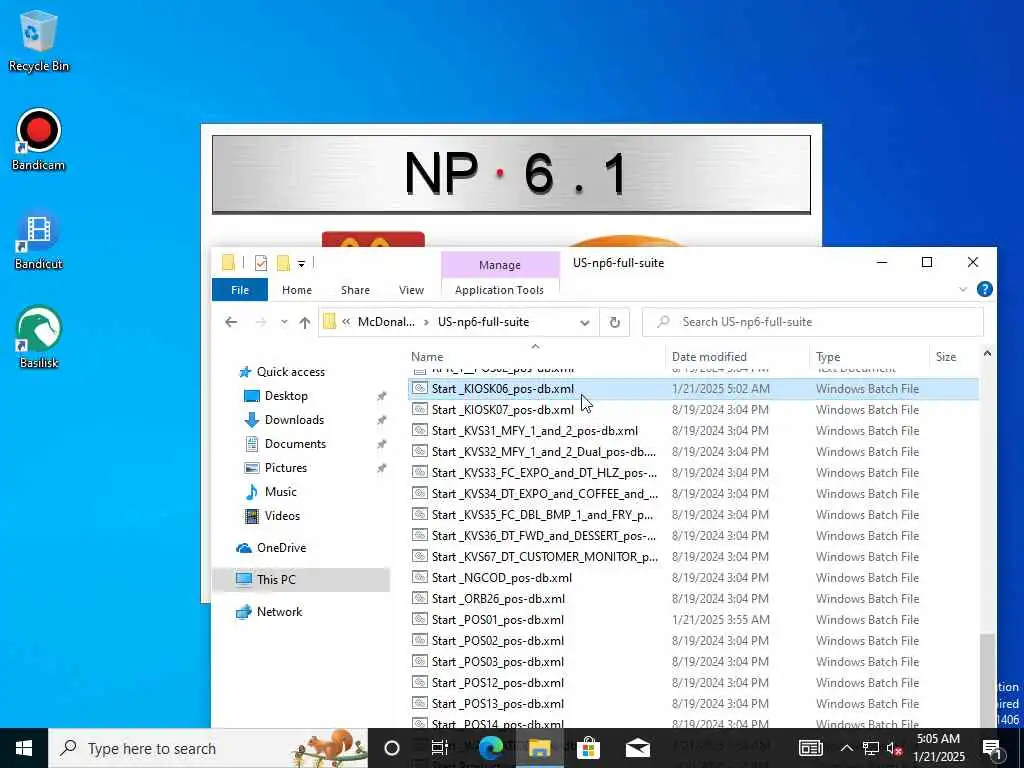This screenshot has height=768, width=1024.
Task: Select Start_KVS67_DT_CUSTOMER_MONITOR file
Action: coord(694,556)
